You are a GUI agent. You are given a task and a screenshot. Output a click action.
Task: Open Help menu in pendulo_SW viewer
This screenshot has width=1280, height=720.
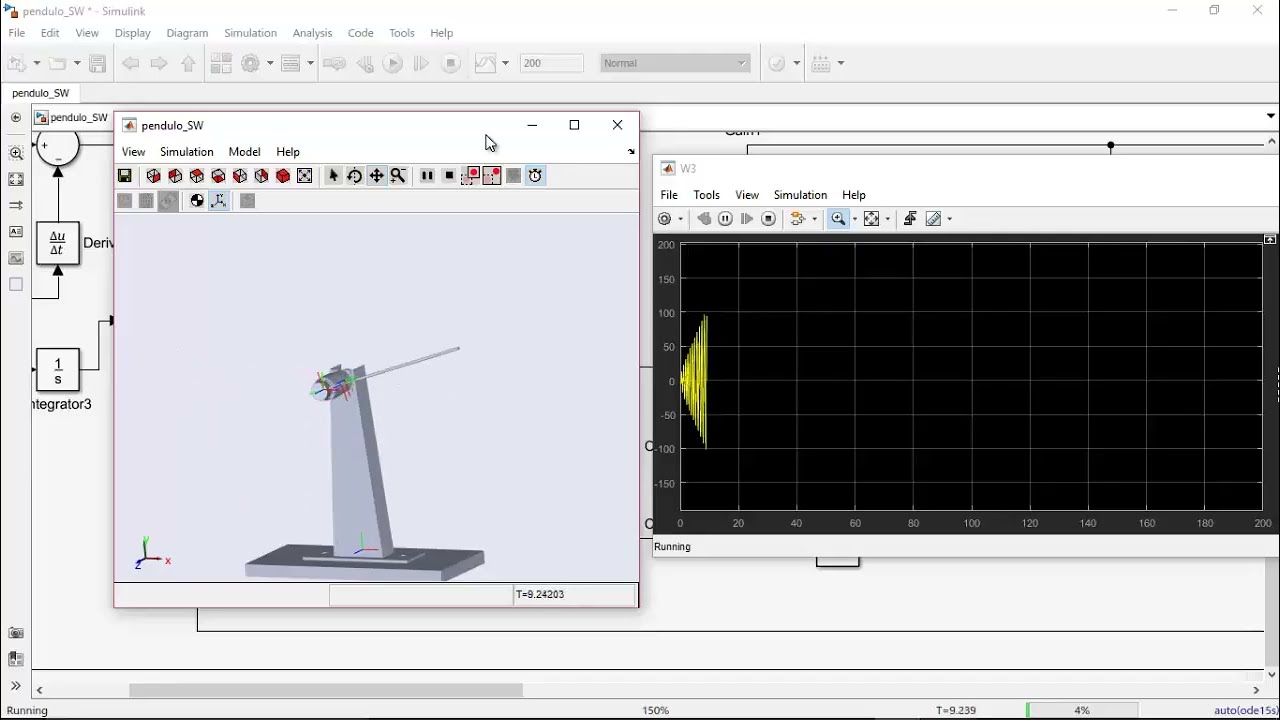(x=288, y=152)
